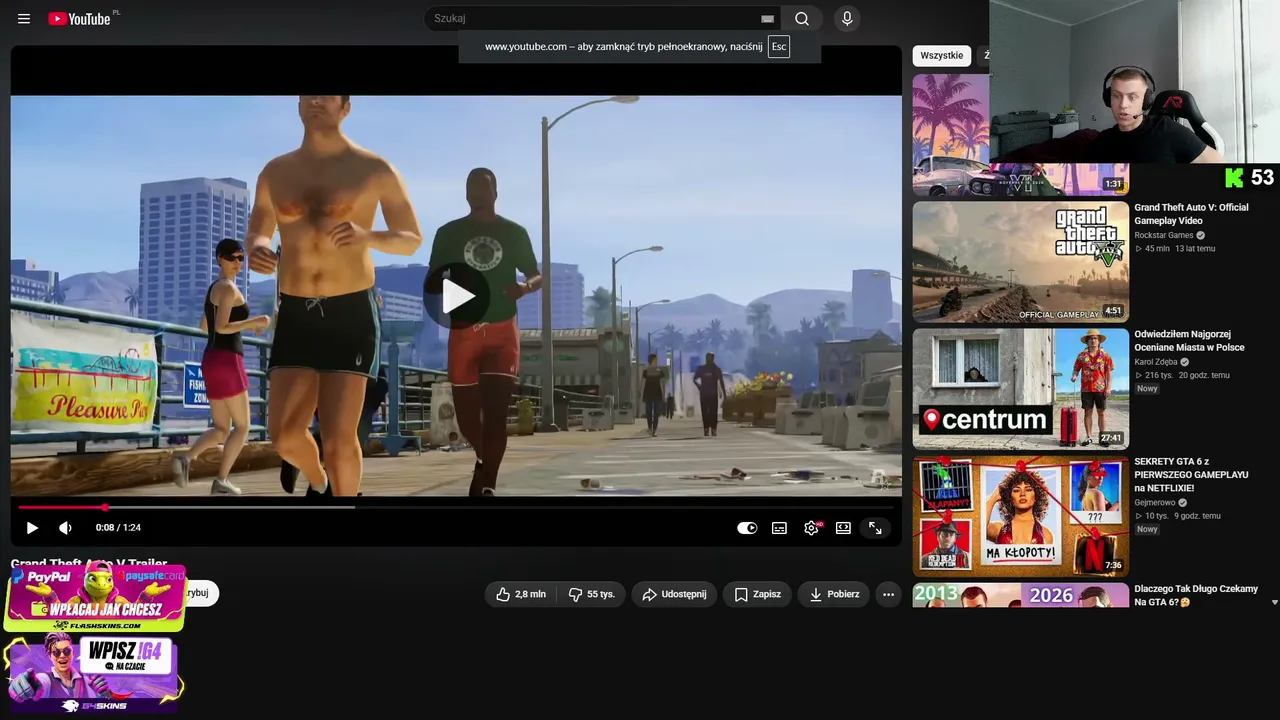Image resolution: width=1280 pixels, height=720 pixels.
Task: Click the Nowy badge under Karol Zdęba
Action: point(1147,389)
